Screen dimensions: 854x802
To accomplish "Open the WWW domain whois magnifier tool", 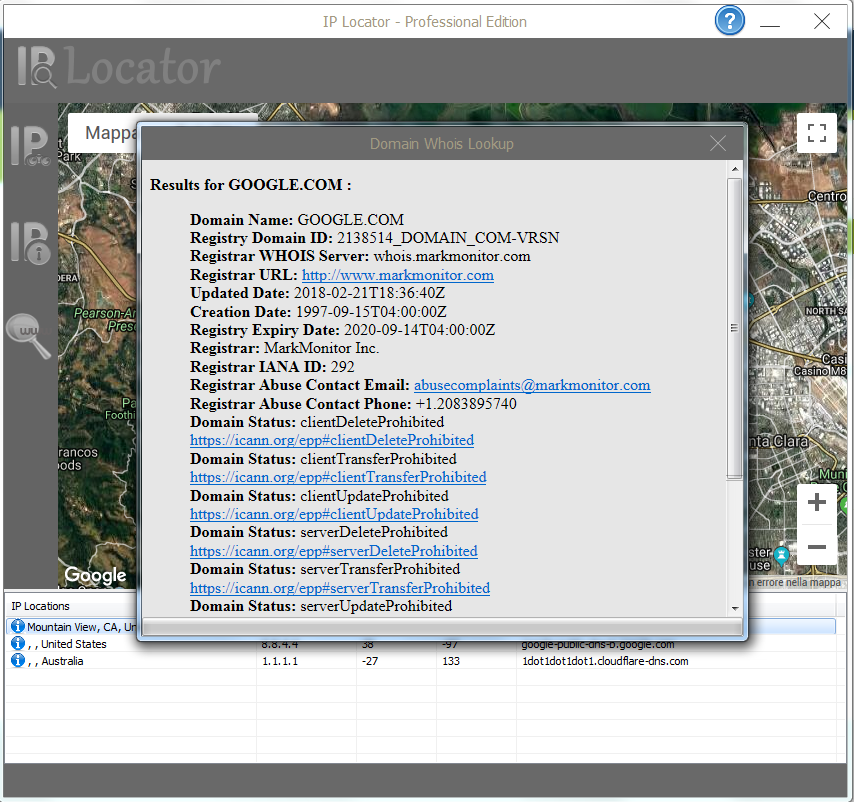I will pyautogui.click(x=29, y=335).
